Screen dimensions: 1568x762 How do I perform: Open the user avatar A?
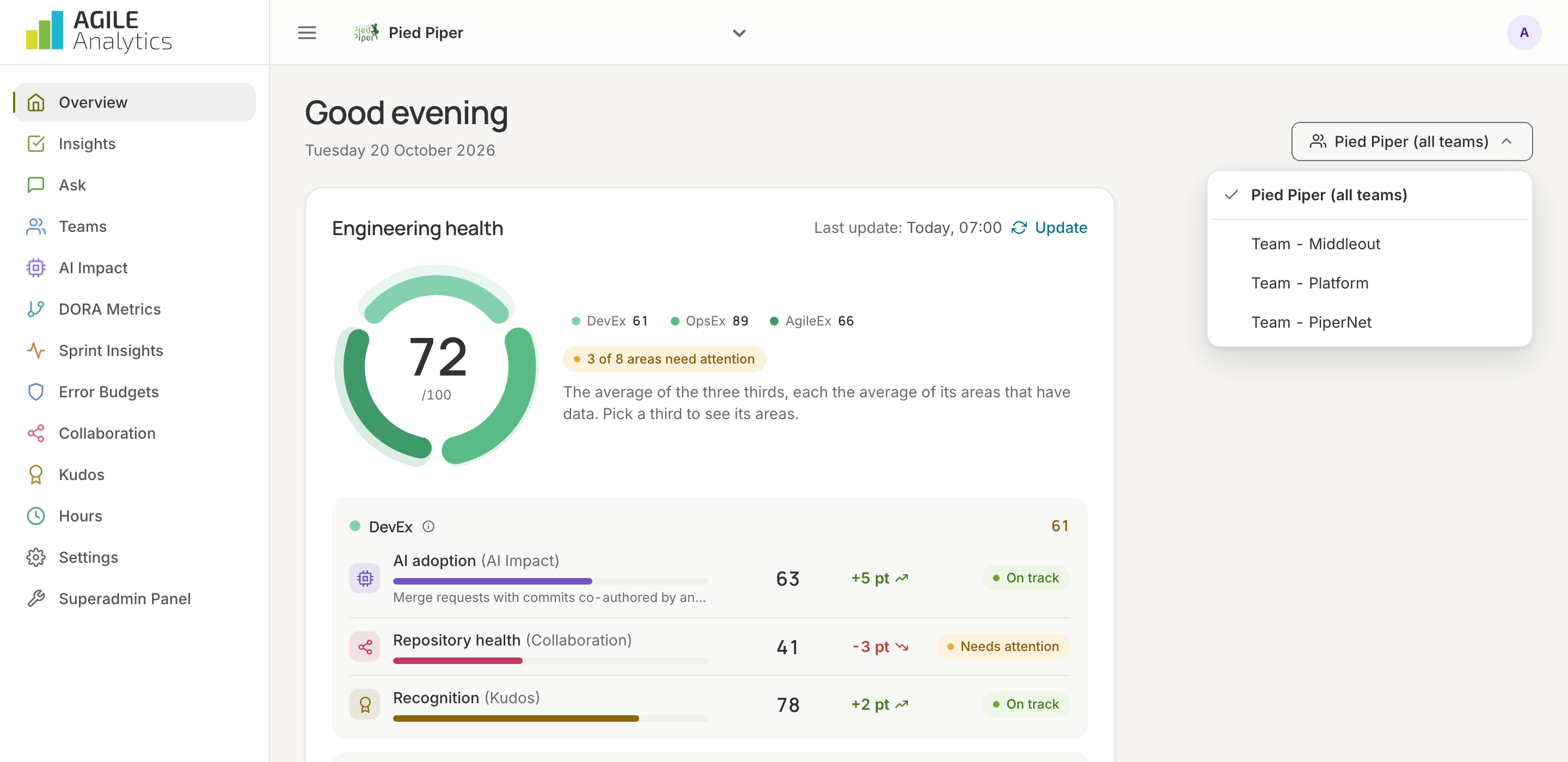click(x=1523, y=33)
